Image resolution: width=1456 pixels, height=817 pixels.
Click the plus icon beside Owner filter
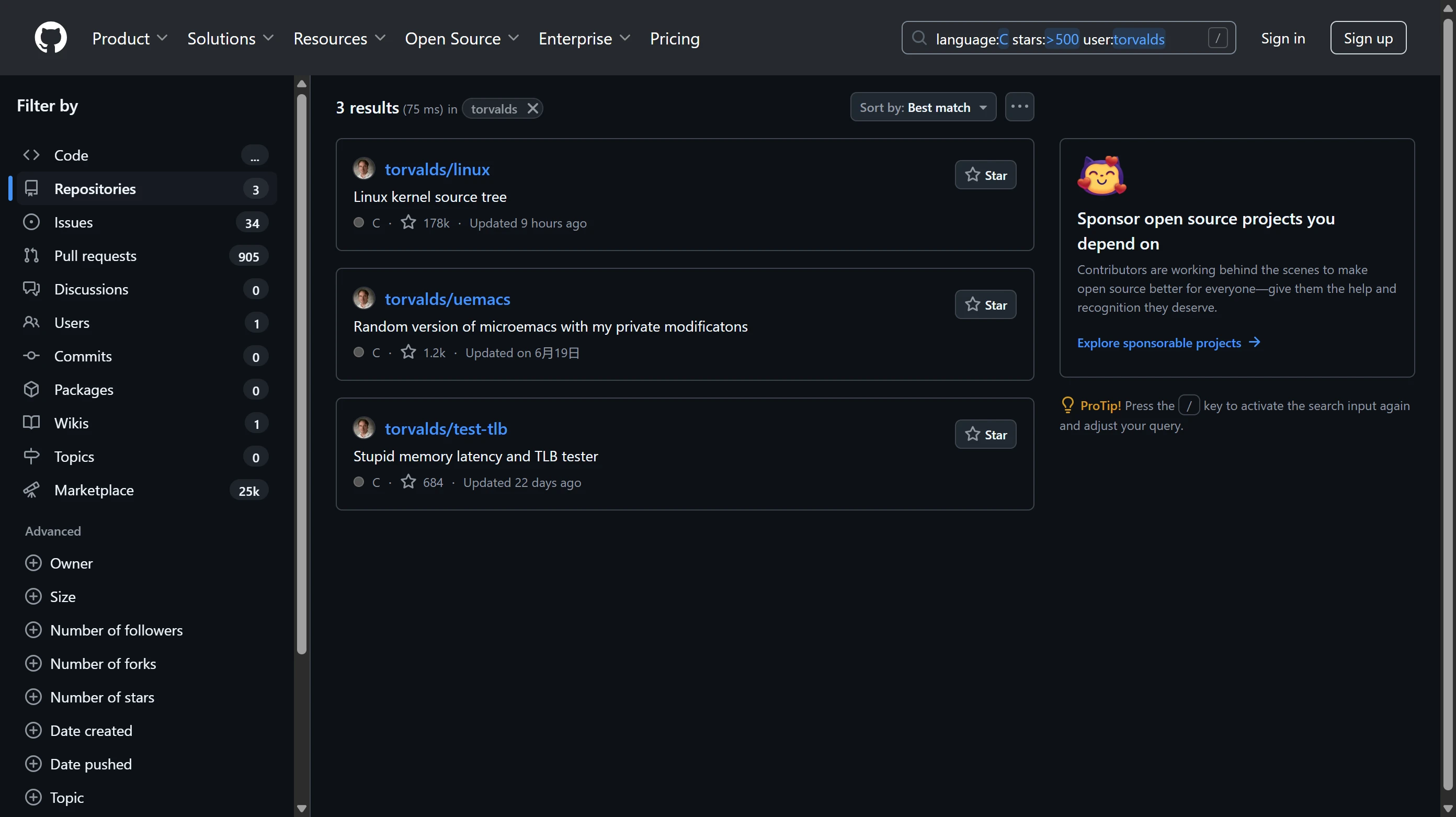(33, 563)
